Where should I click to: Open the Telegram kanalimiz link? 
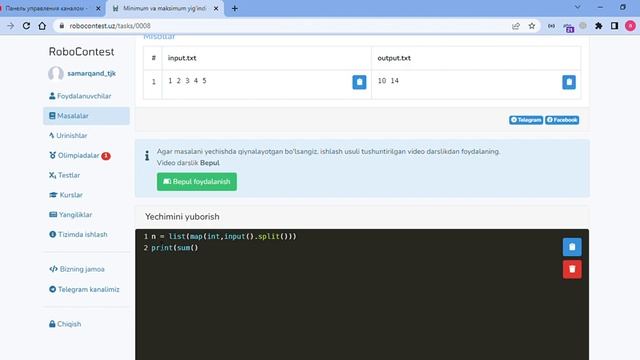coord(84,289)
